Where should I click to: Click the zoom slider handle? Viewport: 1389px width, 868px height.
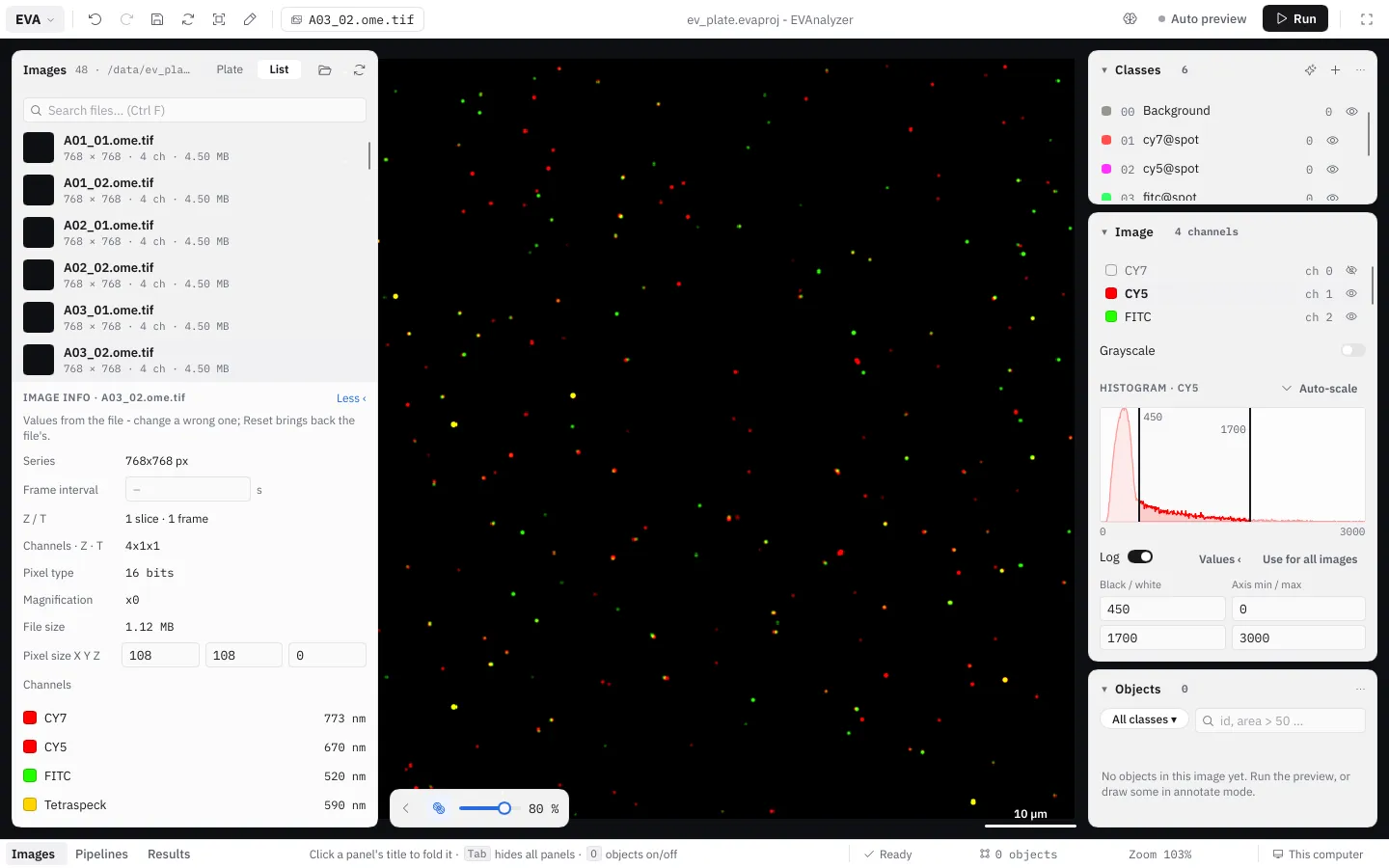click(504, 808)
